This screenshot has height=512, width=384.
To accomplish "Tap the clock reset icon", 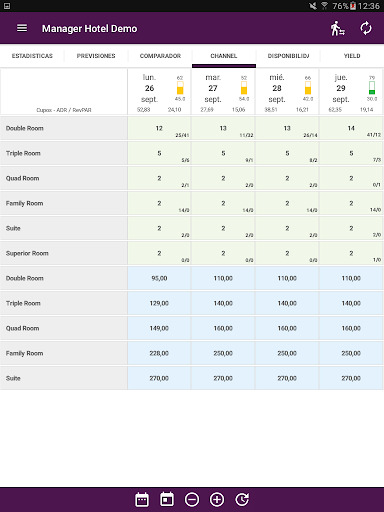I will (242, 499).
